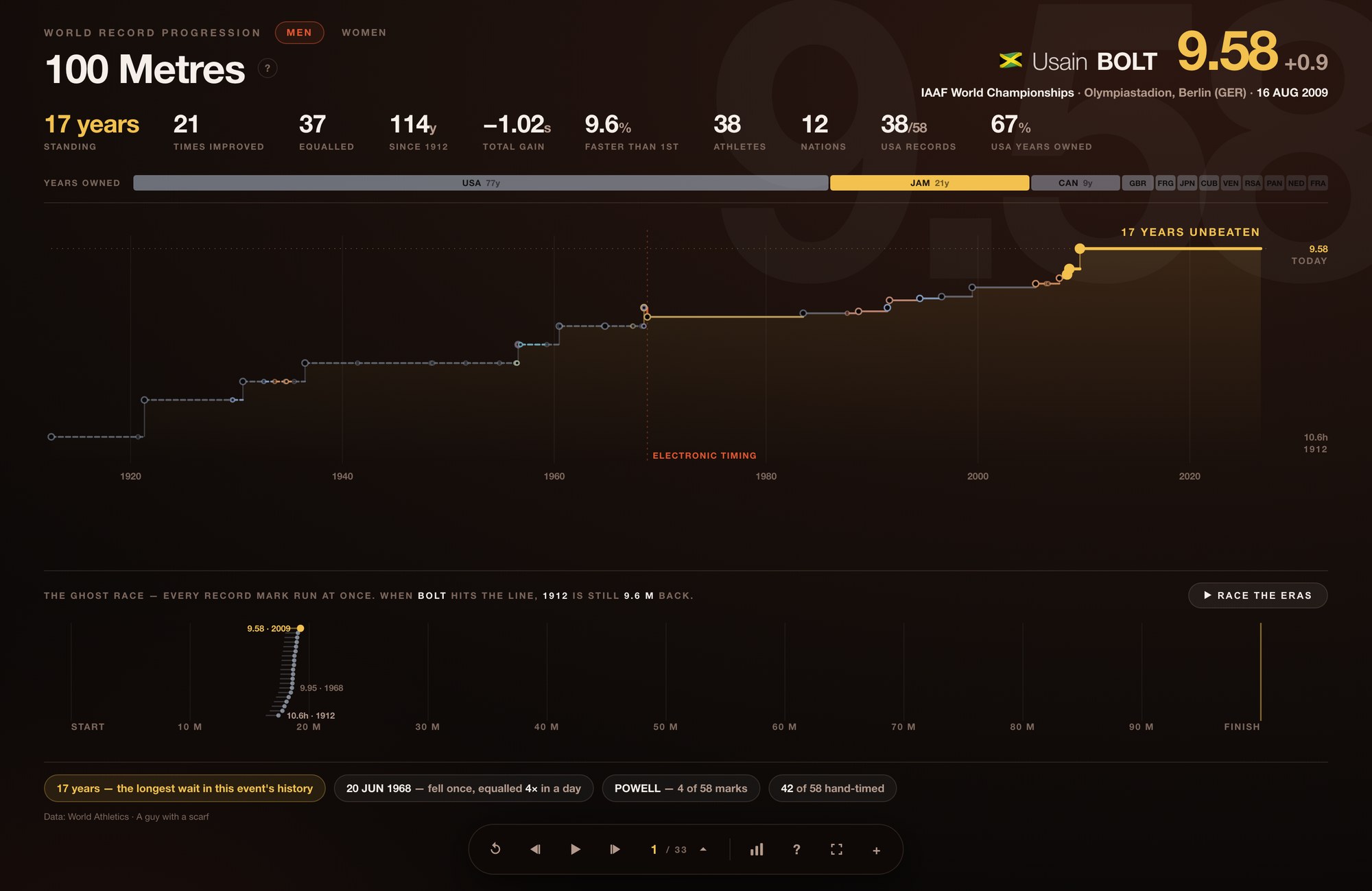Click the Jamaican flag icon by Usain Bolt
This screenshot has height=891, width=1372.
click(1010, 60)
